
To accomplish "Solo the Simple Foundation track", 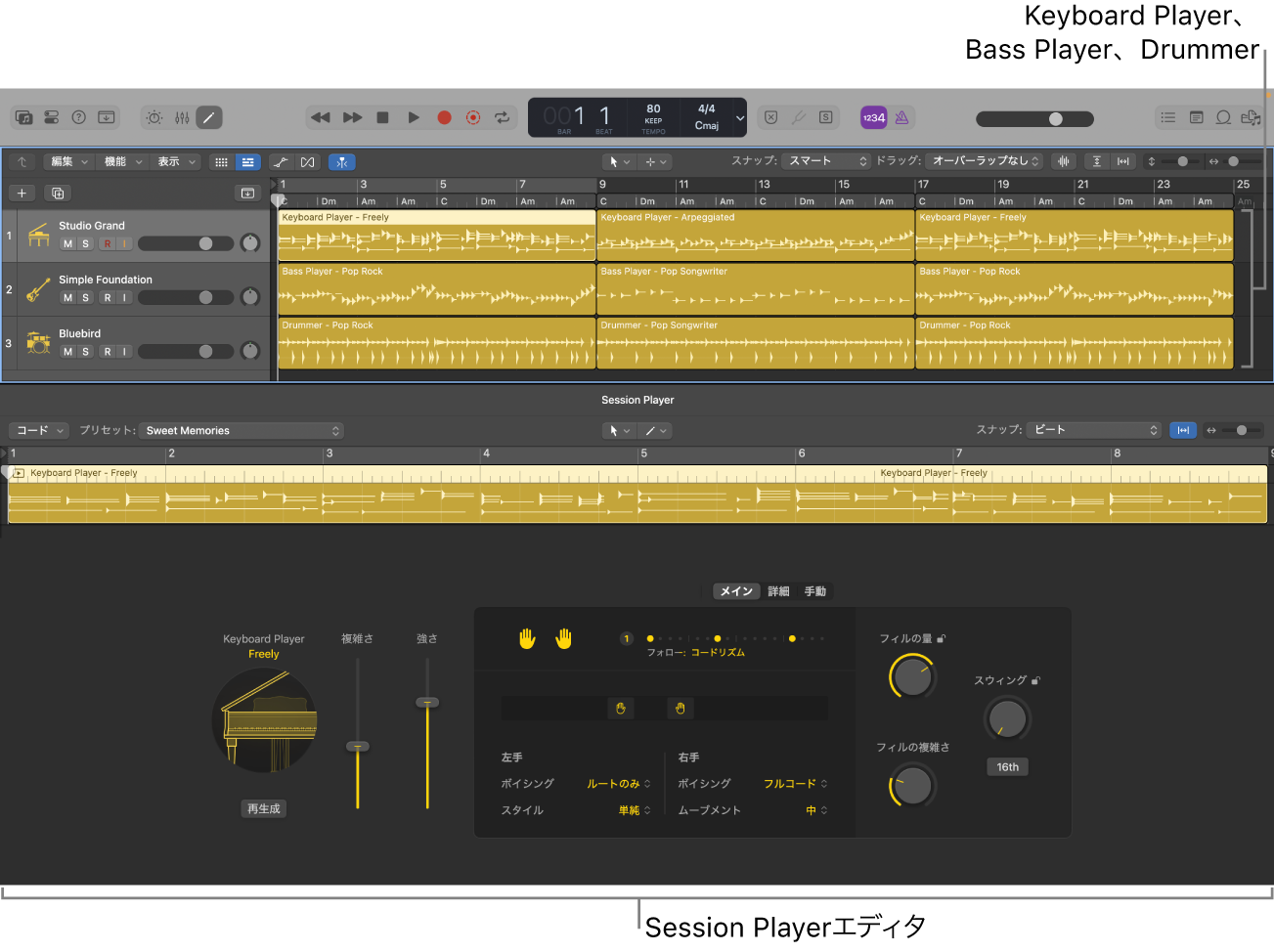I will tap(84, 297).
